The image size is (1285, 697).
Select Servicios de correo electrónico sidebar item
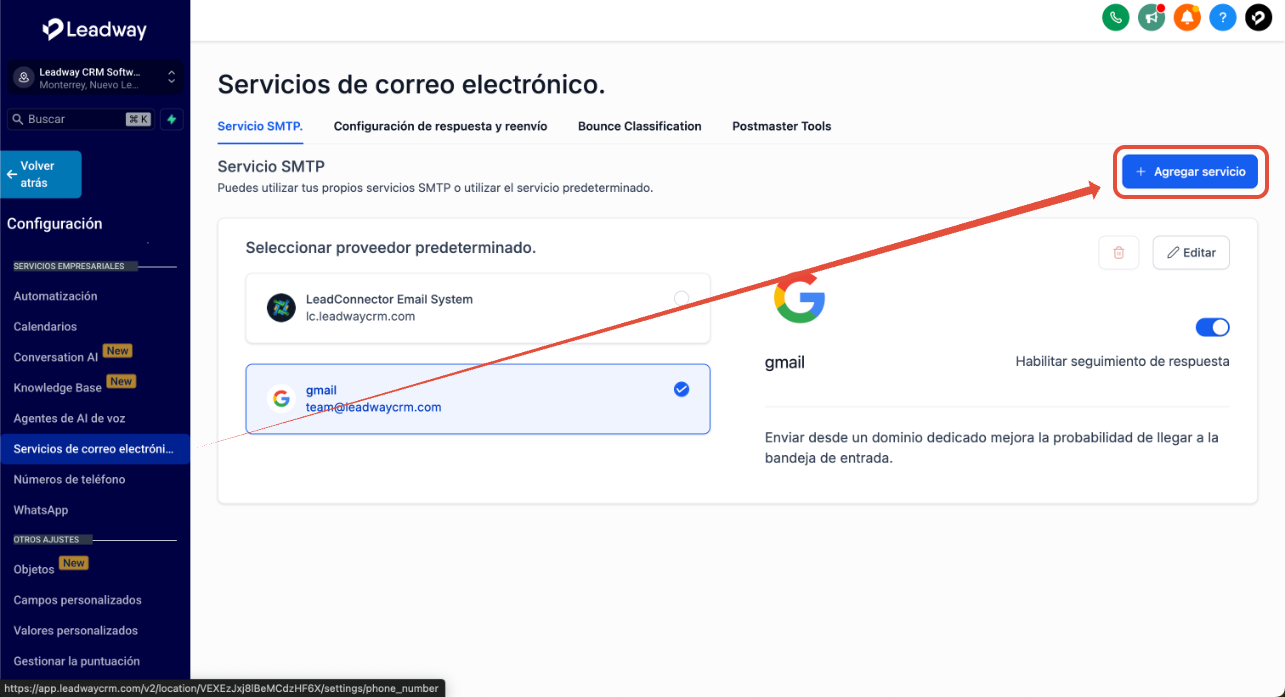coord(94,449)
